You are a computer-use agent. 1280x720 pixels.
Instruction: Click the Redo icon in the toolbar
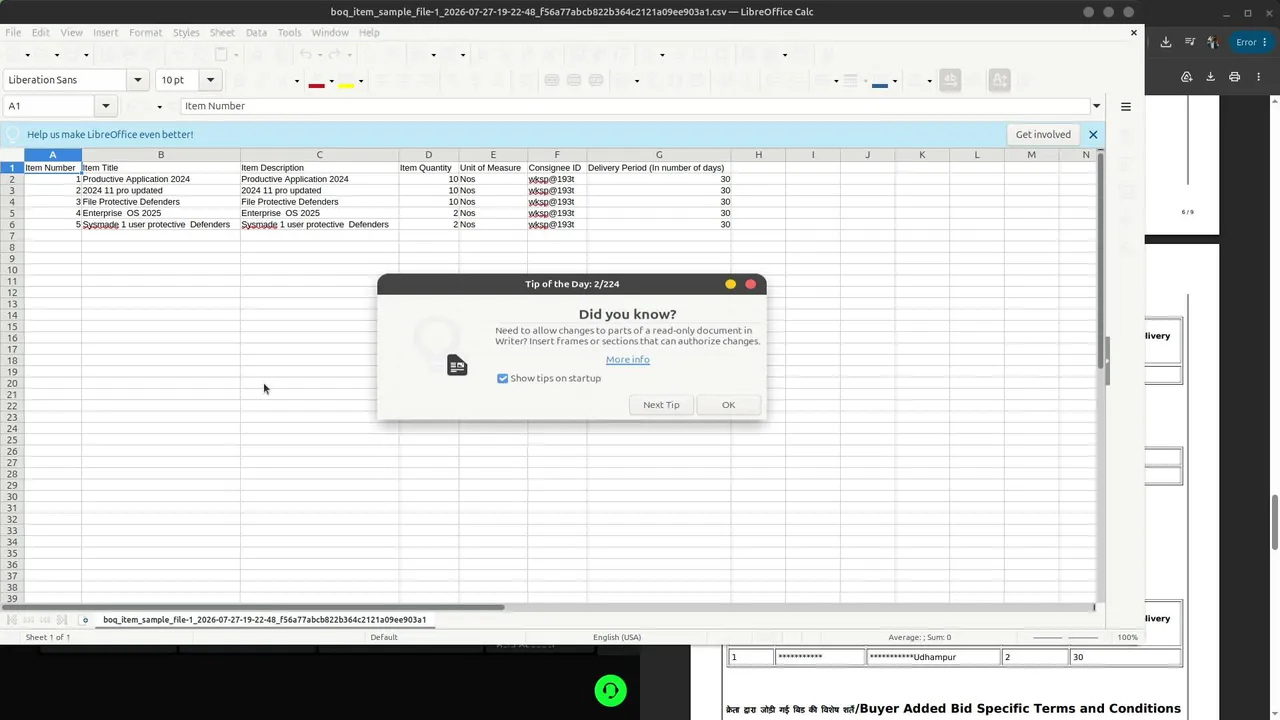click(336, 55)
